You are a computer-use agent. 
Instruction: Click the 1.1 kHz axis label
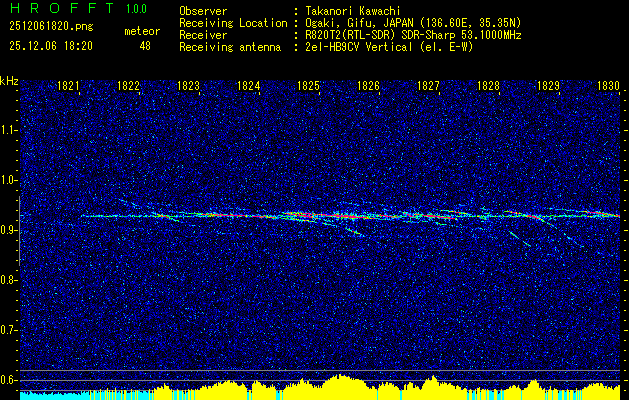pyautogui.click(x=9, y=131)
